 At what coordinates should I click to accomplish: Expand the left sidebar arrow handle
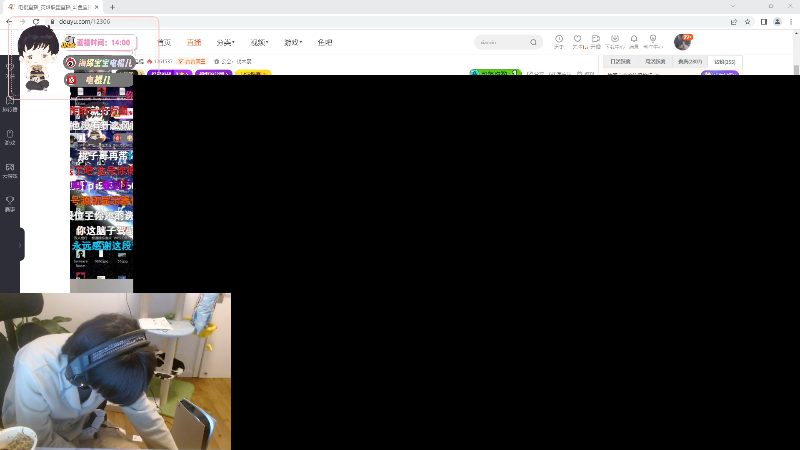click(x=20, y=245)
